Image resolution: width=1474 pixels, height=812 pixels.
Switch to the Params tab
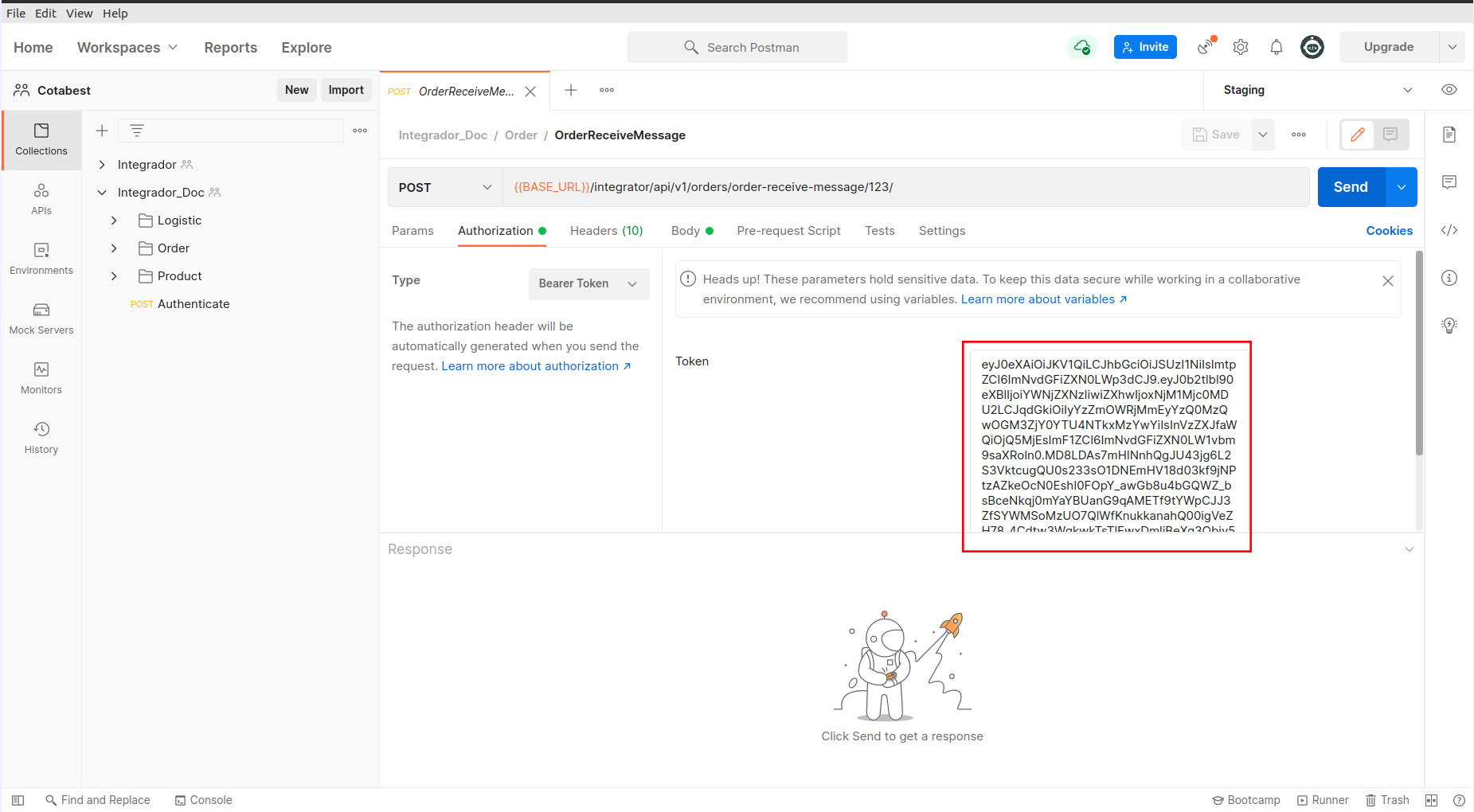point(412,231)
